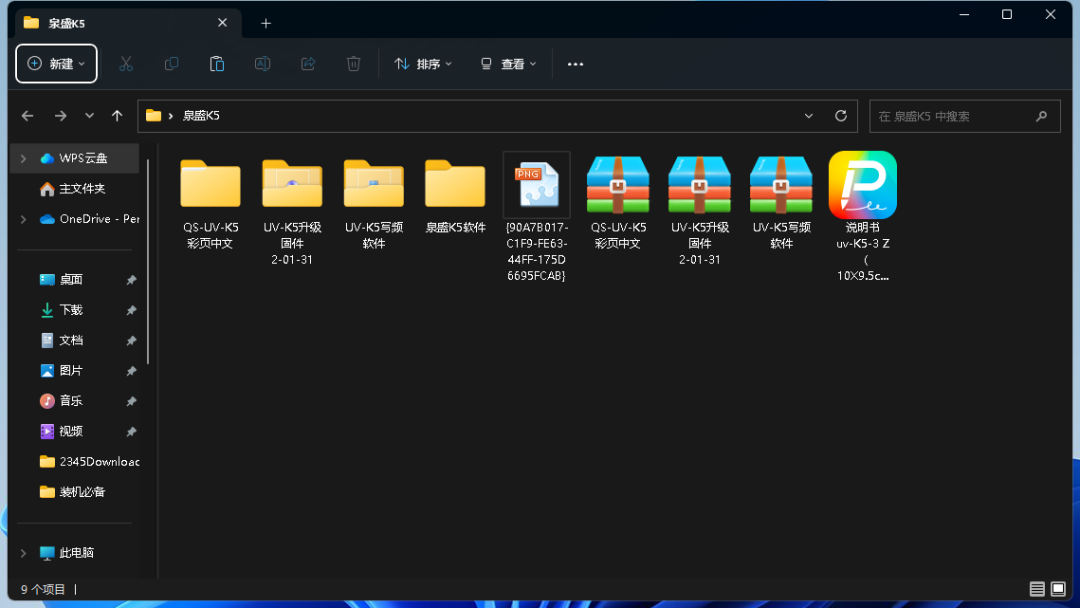This screenshot has width=1080, height=608.
Task: Open a new tab with the plus button
Action: (x=266, y=23)
